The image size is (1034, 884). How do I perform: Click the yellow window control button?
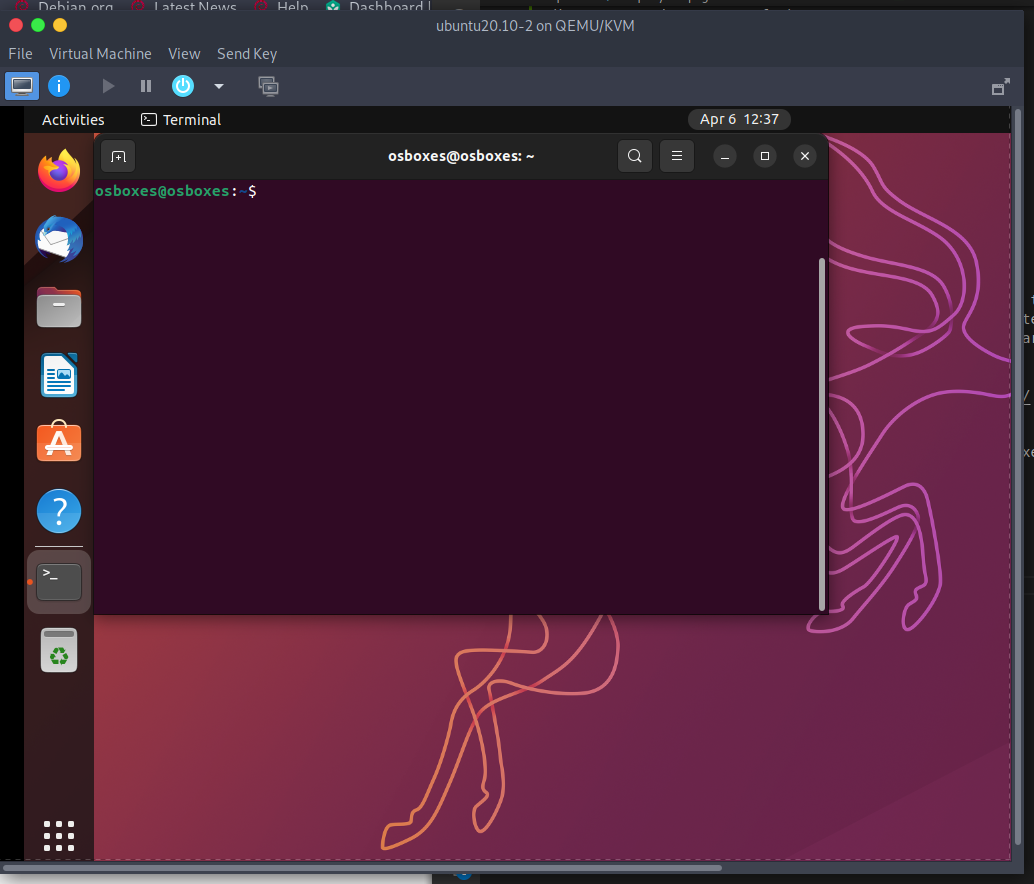pos(60,25)
